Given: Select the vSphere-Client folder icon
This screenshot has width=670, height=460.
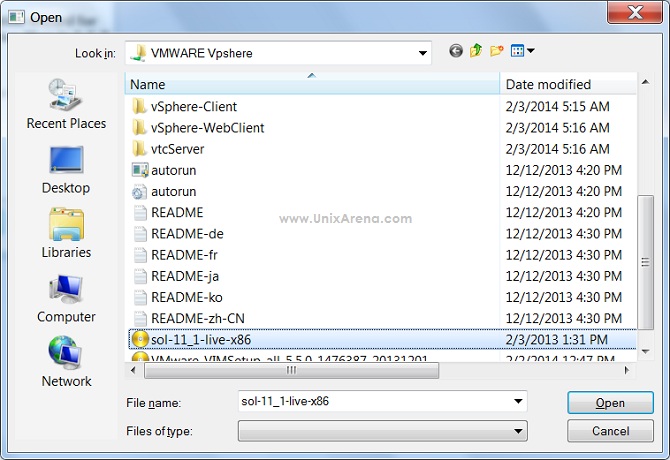Looking at the screenshot, I should point(139,106).
